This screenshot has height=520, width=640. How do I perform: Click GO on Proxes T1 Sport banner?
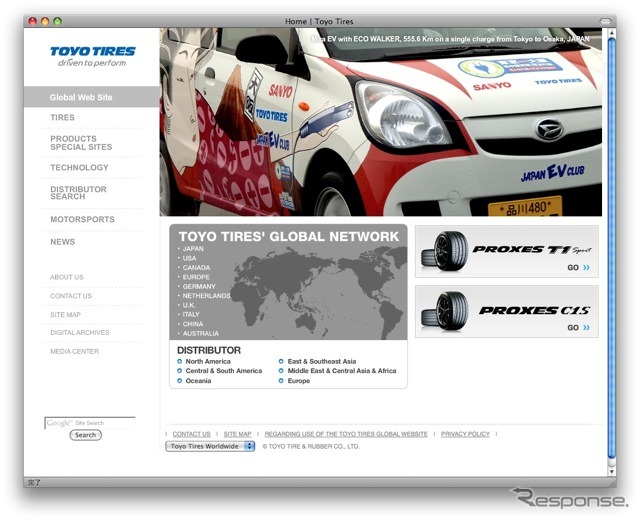tap(578, 268)
